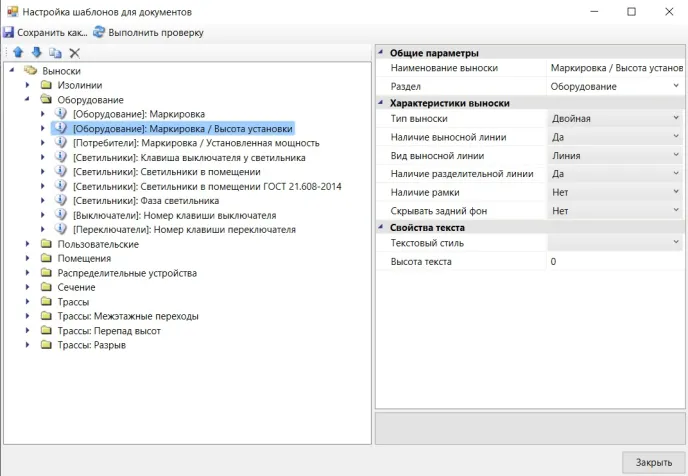This screenshot has width=688, height=476.
Task: Collapse the Общие параметры section
Action: (x=381, y=52)
